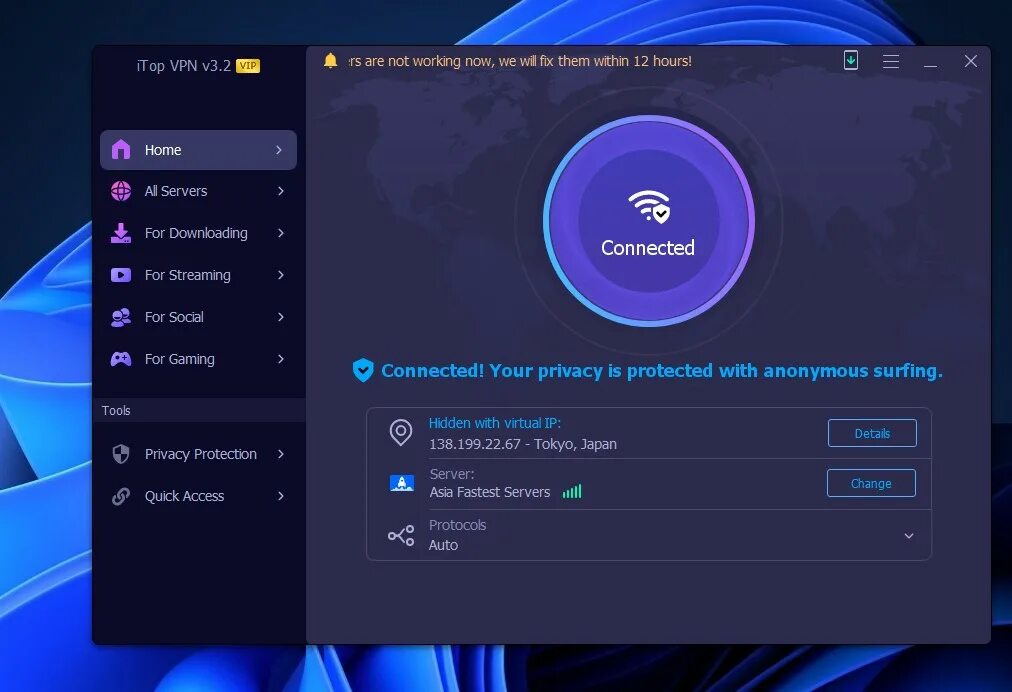Click the Wi-Fi shield icon in Connected circle
1012x692 pixels.
649,207
